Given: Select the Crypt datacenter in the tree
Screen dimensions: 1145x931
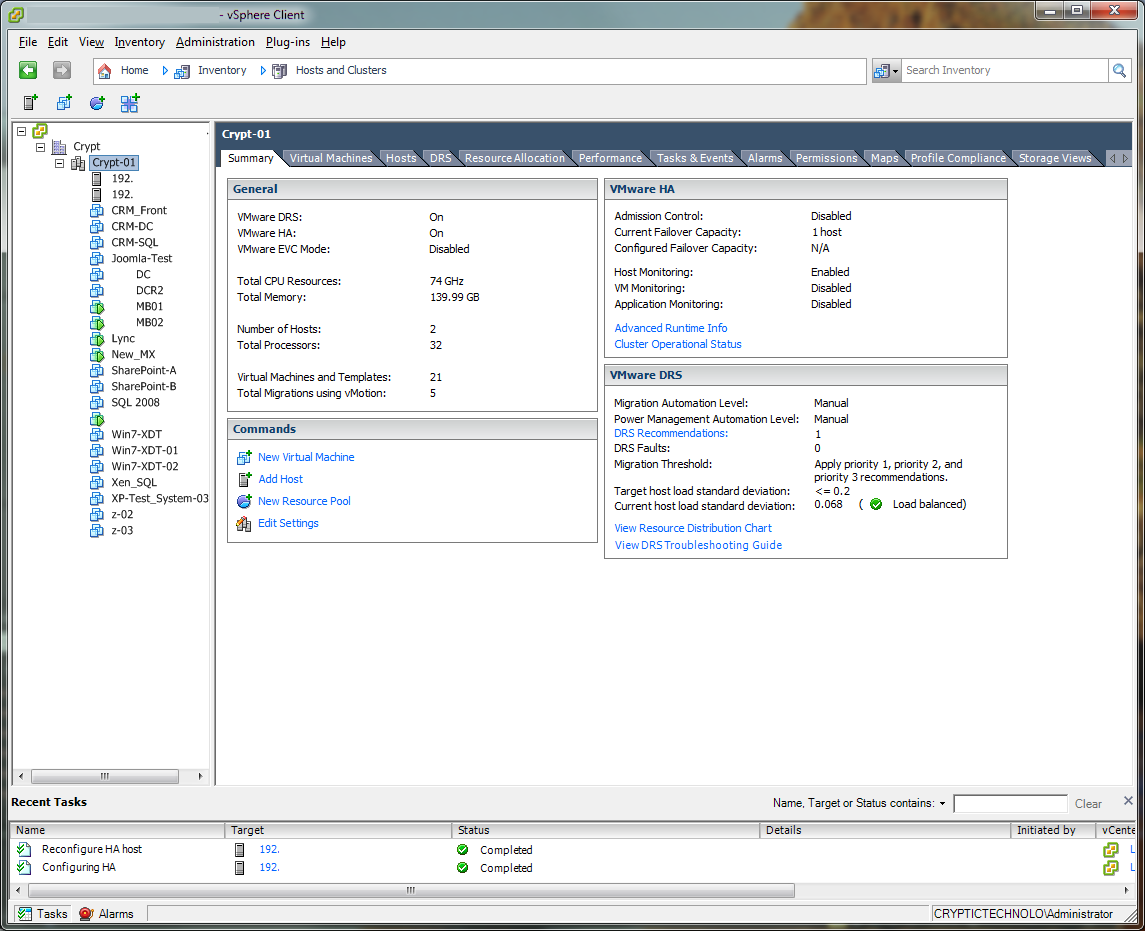Looking at the screenshot, I should 86,147.
